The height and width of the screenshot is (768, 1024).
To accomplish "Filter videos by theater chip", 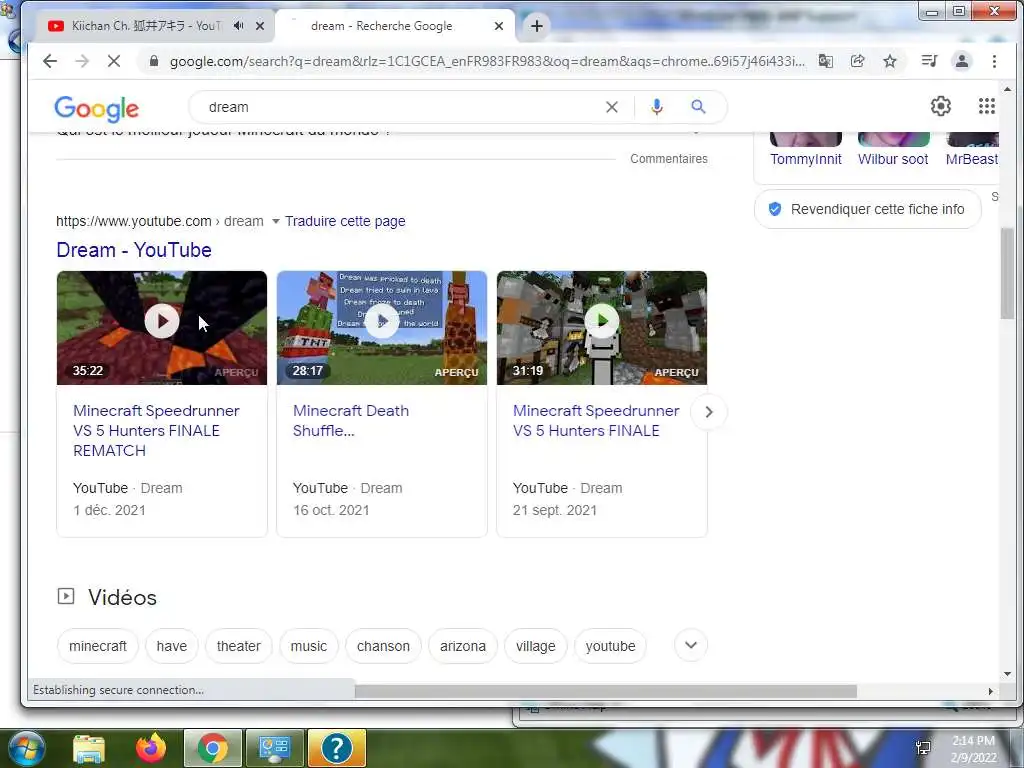I will (x=238, y=646).
